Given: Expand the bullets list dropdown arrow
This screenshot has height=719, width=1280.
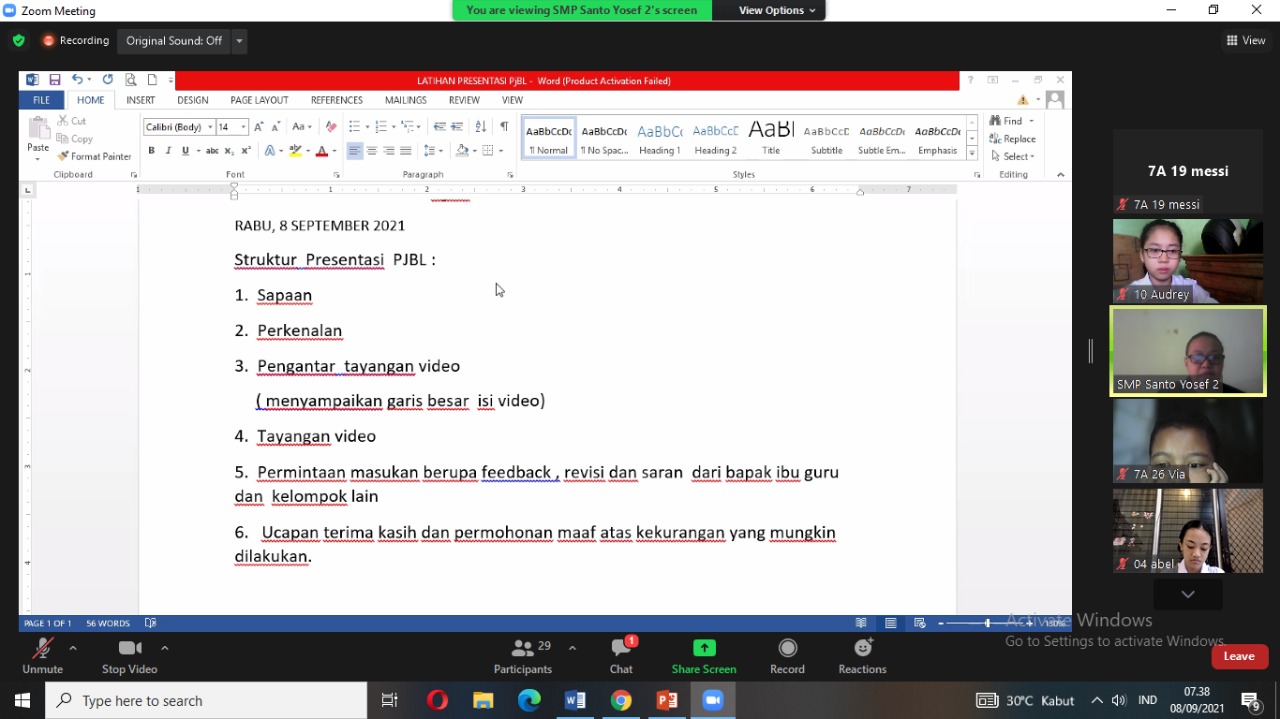Looking at the screenshot, I should tap(367, 127).
